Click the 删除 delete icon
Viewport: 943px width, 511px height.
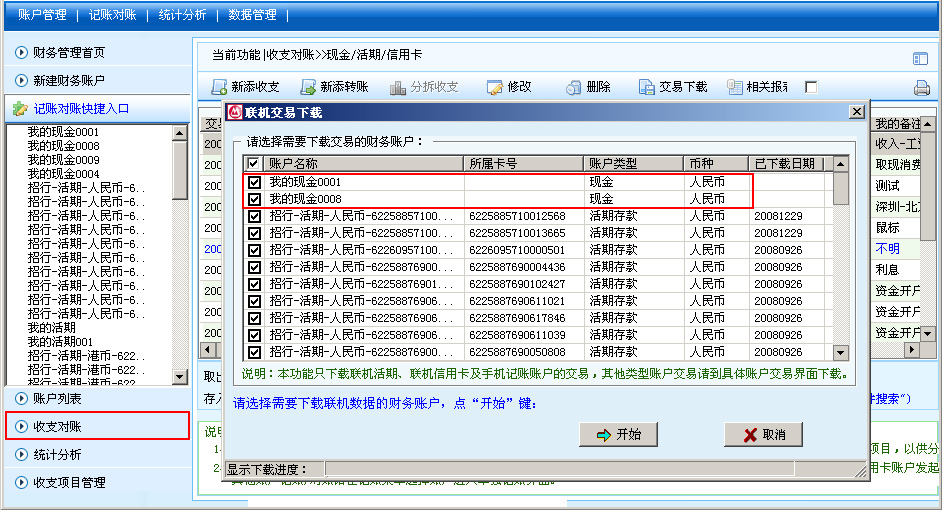coord(573,87)
